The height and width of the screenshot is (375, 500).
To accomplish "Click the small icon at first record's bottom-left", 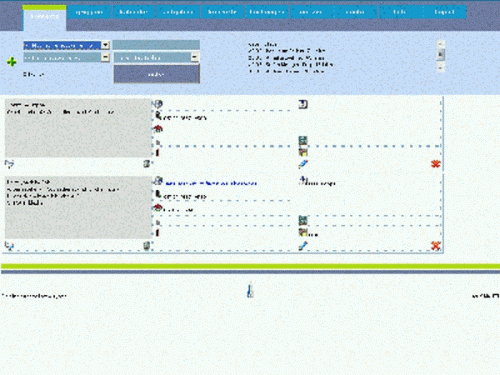I will (x=9, y=164).
